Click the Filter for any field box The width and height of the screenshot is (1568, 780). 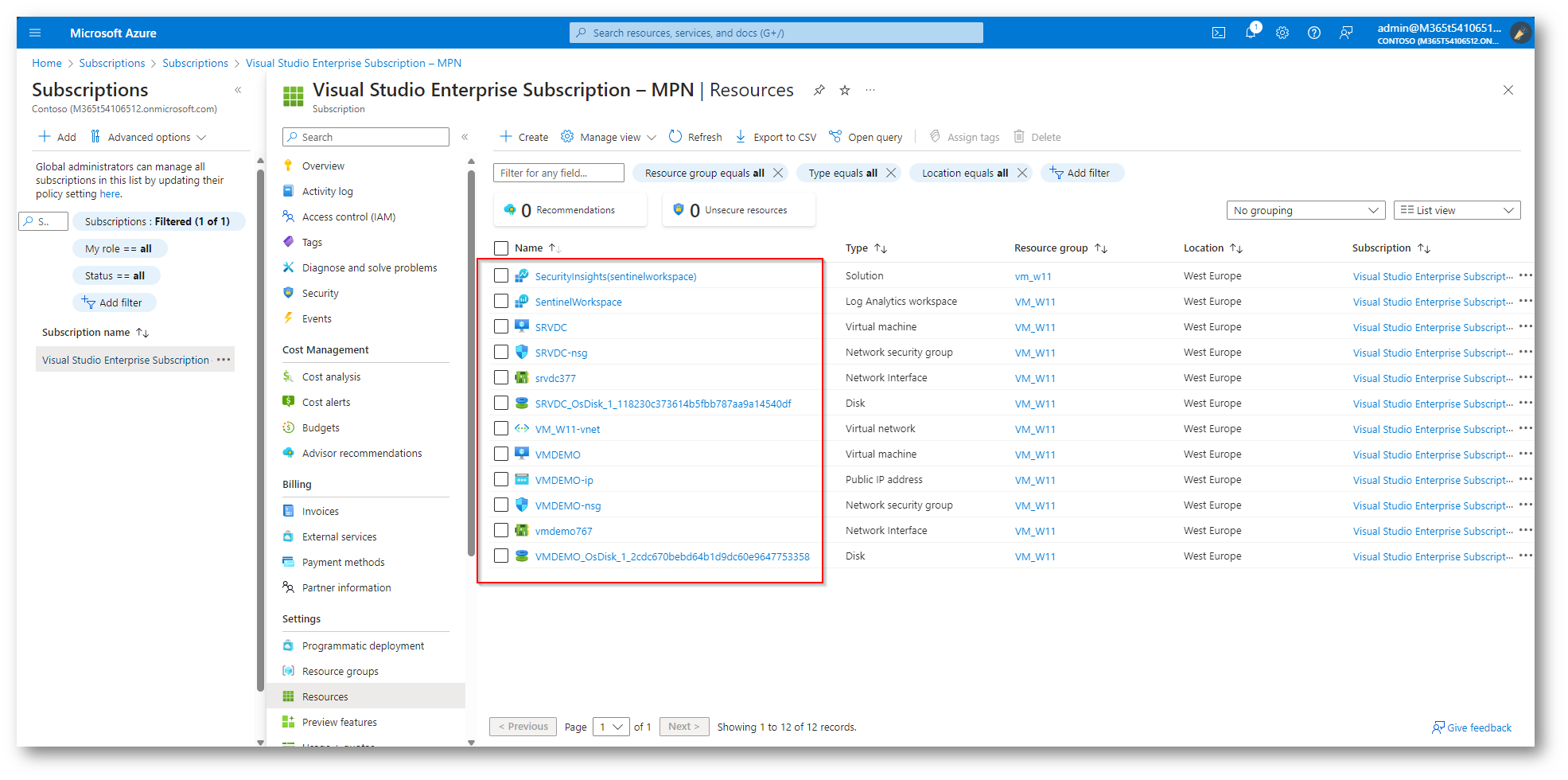tap(558, 173)
